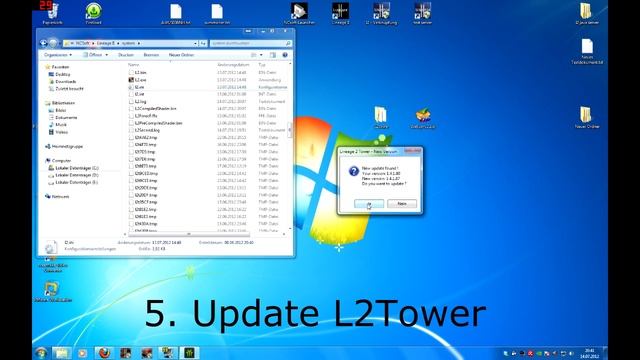The image size is (640, 360).
Task: Click the question mark icon in the update dialog
Action: click(353, 171)
